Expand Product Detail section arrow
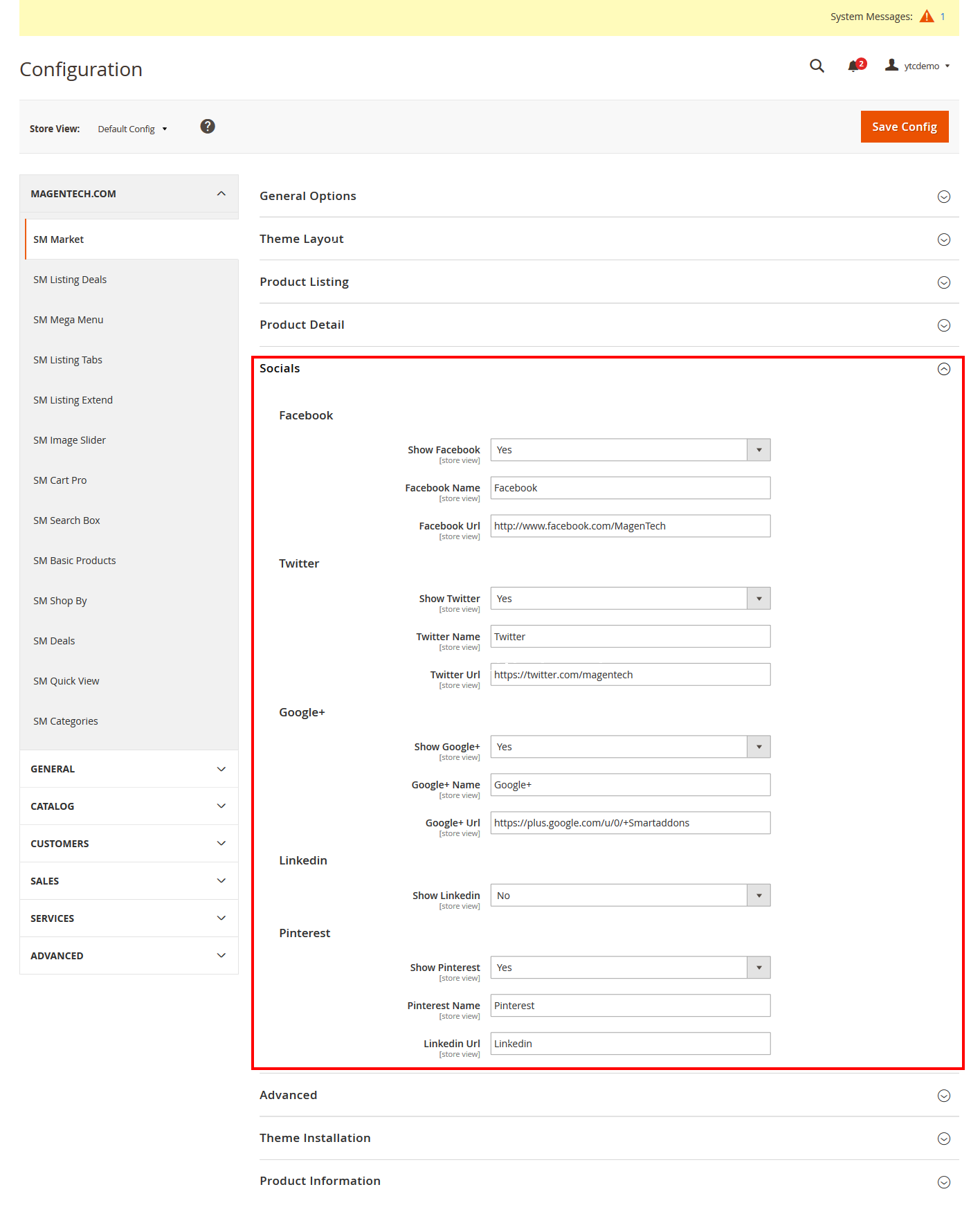Screen dimensions: 980x1223 pos(943,325)
